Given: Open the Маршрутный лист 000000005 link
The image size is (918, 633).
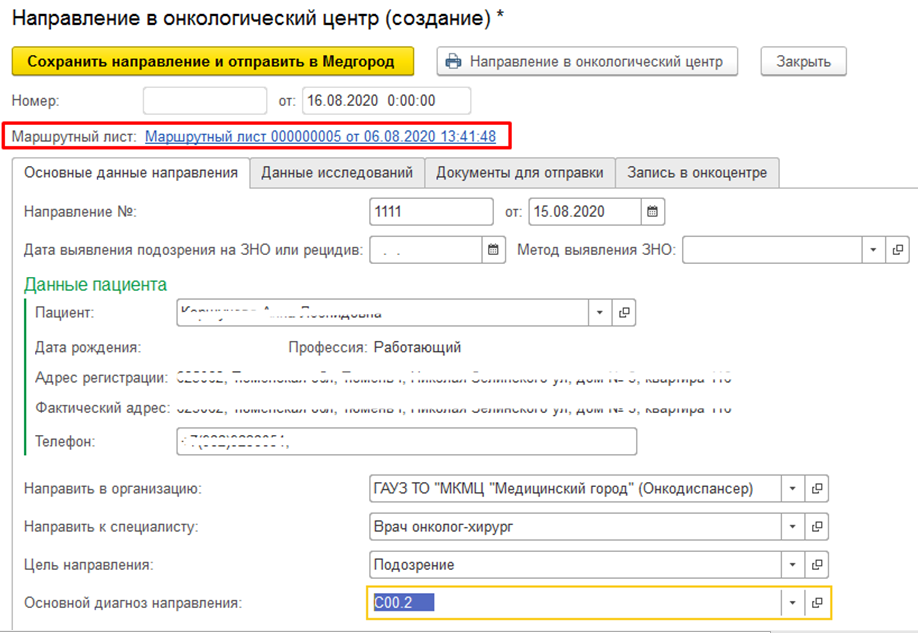Looking at the screenshot, I should [x=320, y=136].
